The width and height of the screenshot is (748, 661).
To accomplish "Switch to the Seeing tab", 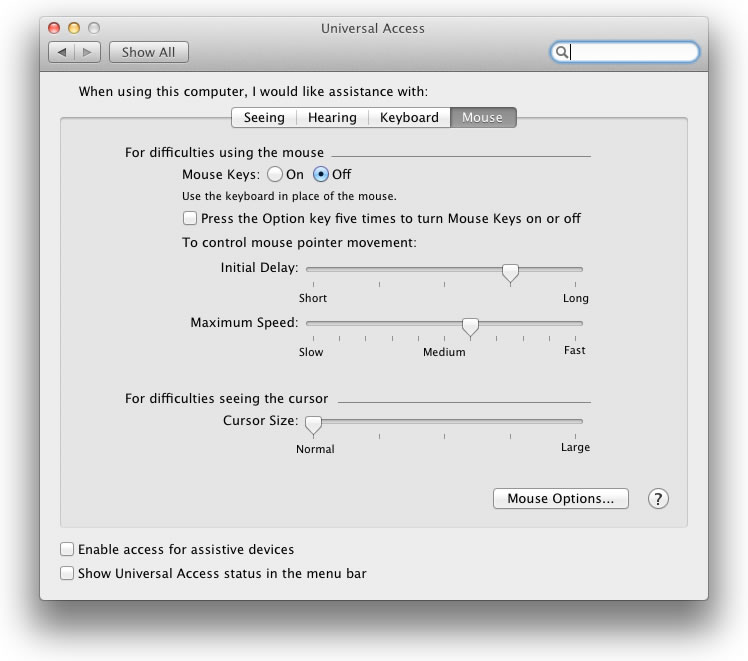I will point(264,118).
